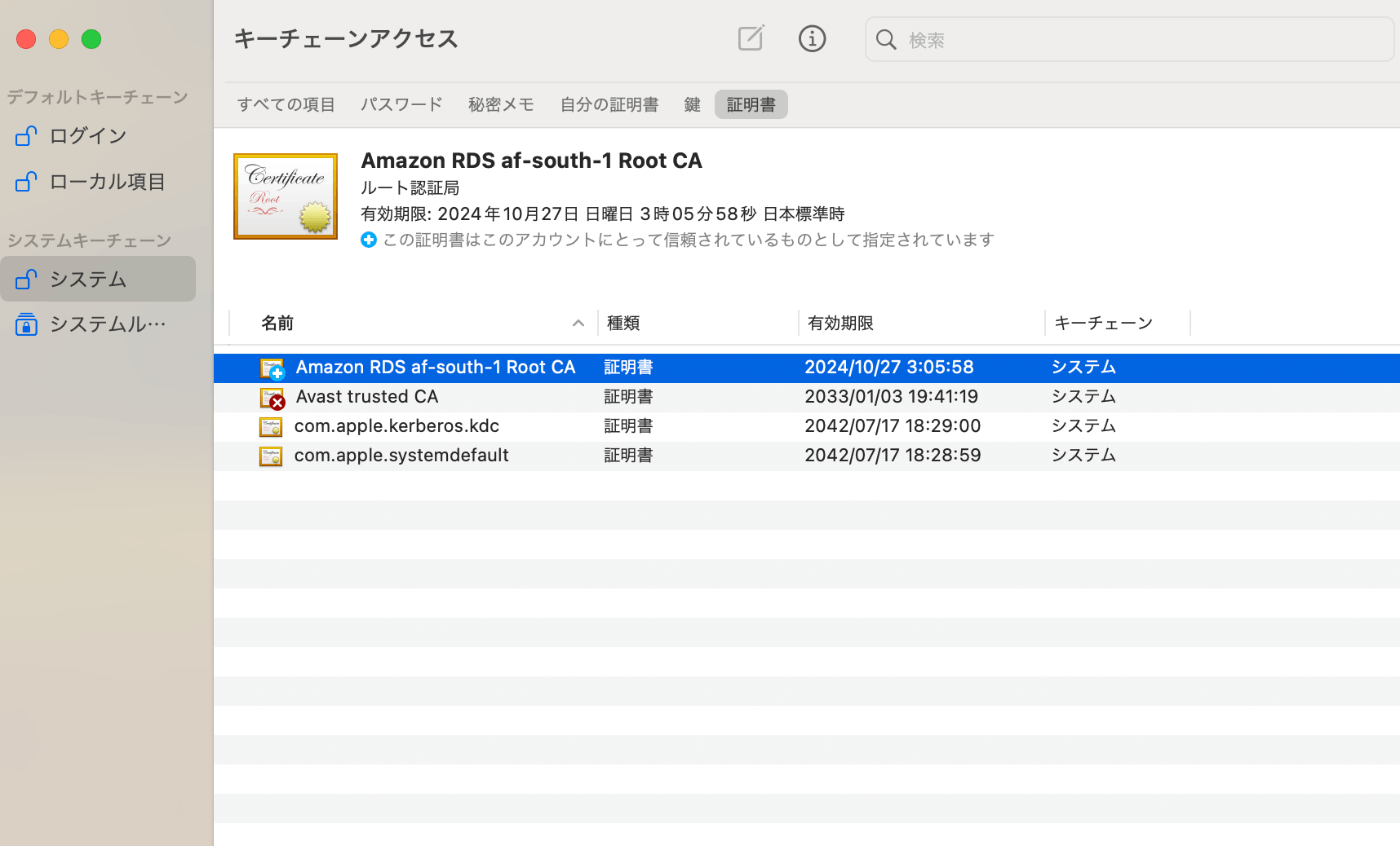Click expiry 2024/10/27 3:05:58
The width and height of the screenshot is (1400, 846).
pyautogui.click(x=888, y=367)
